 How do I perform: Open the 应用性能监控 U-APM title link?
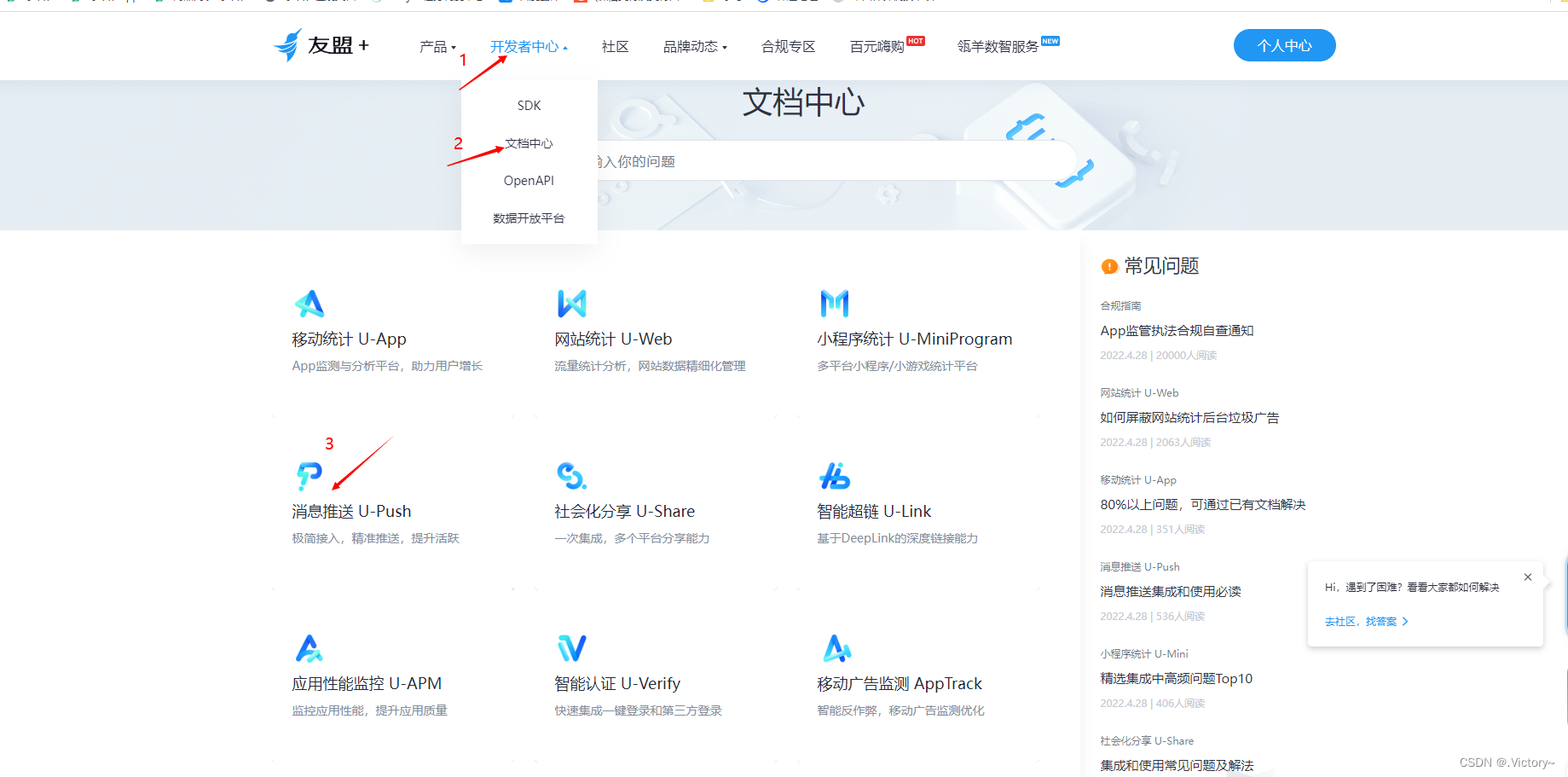click(367, 684)
